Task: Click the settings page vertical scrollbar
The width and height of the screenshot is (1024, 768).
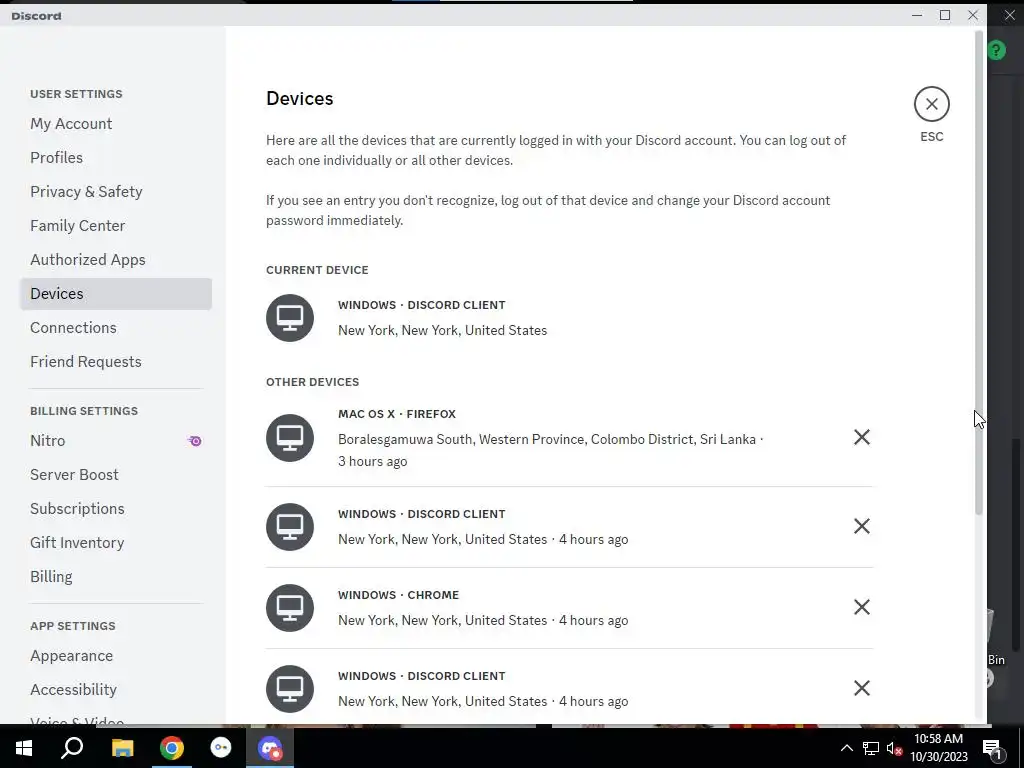Action: [x=978, y=273]
